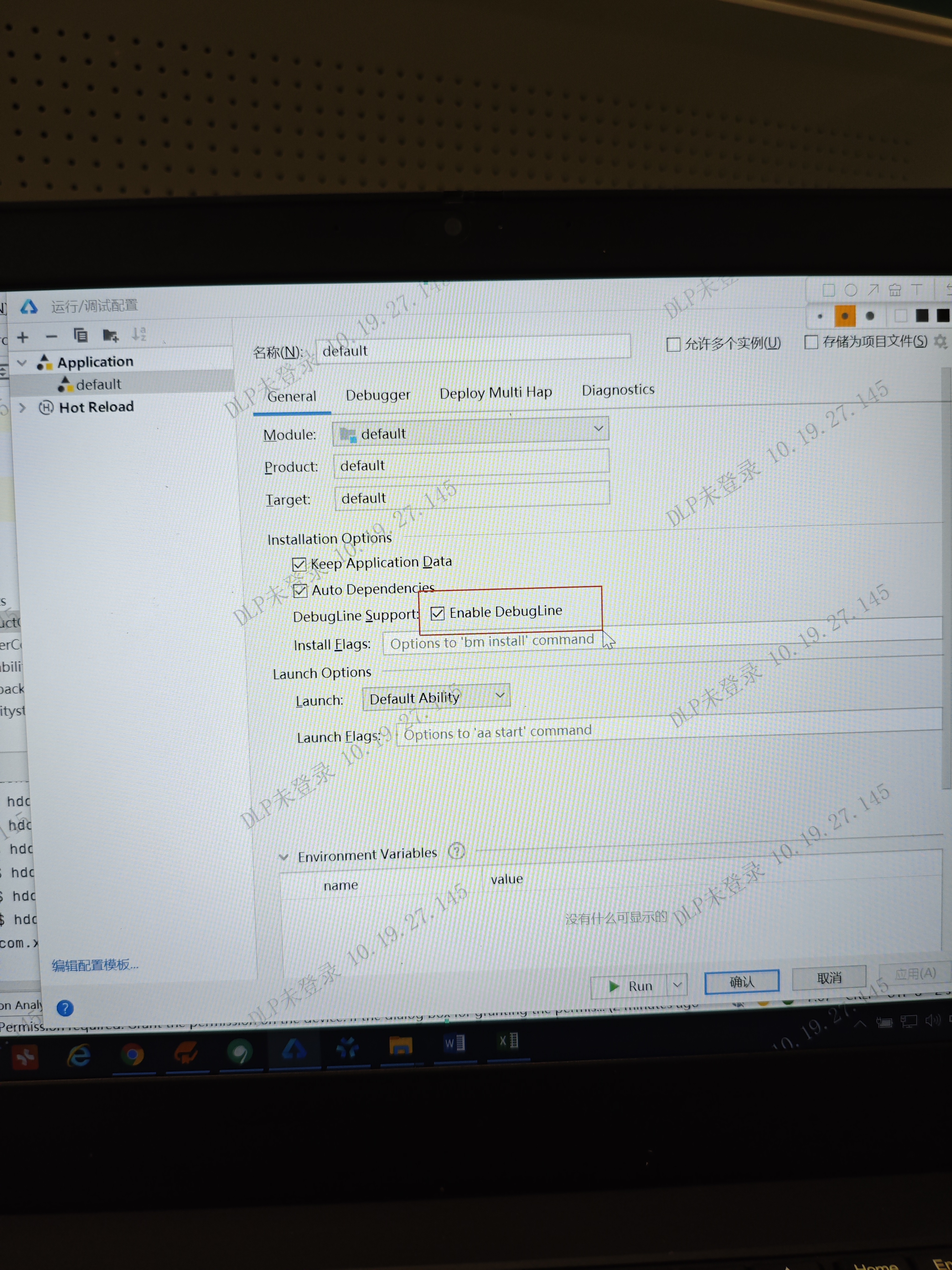Select the arrow annotation tool

pyautogui.click(x=873, y=289)
